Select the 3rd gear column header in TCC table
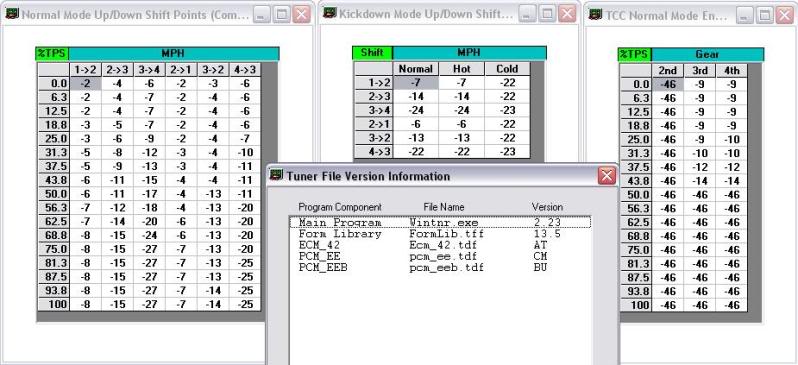This screenshot has width=798, height=365. click(700, 70)
